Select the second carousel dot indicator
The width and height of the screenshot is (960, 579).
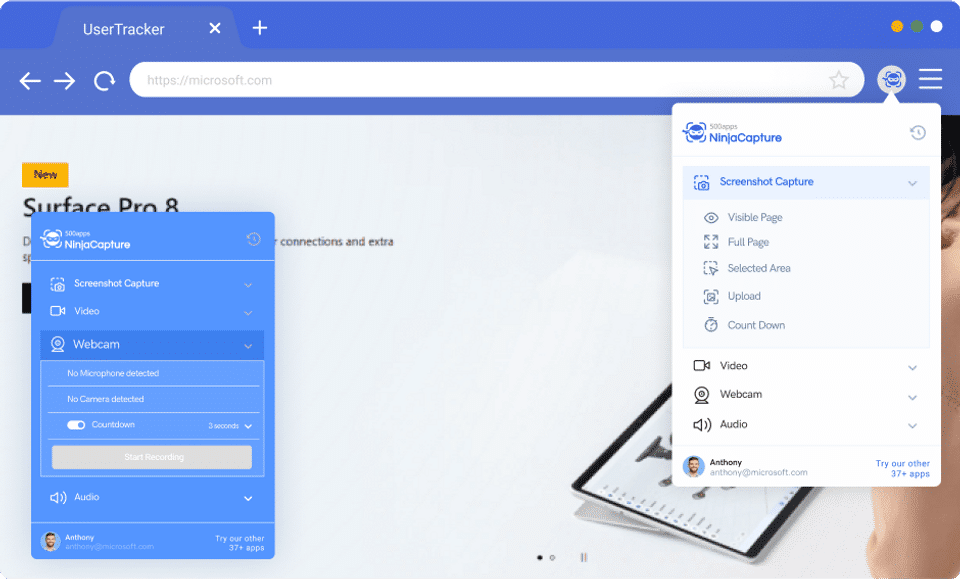tap(552, 558)
